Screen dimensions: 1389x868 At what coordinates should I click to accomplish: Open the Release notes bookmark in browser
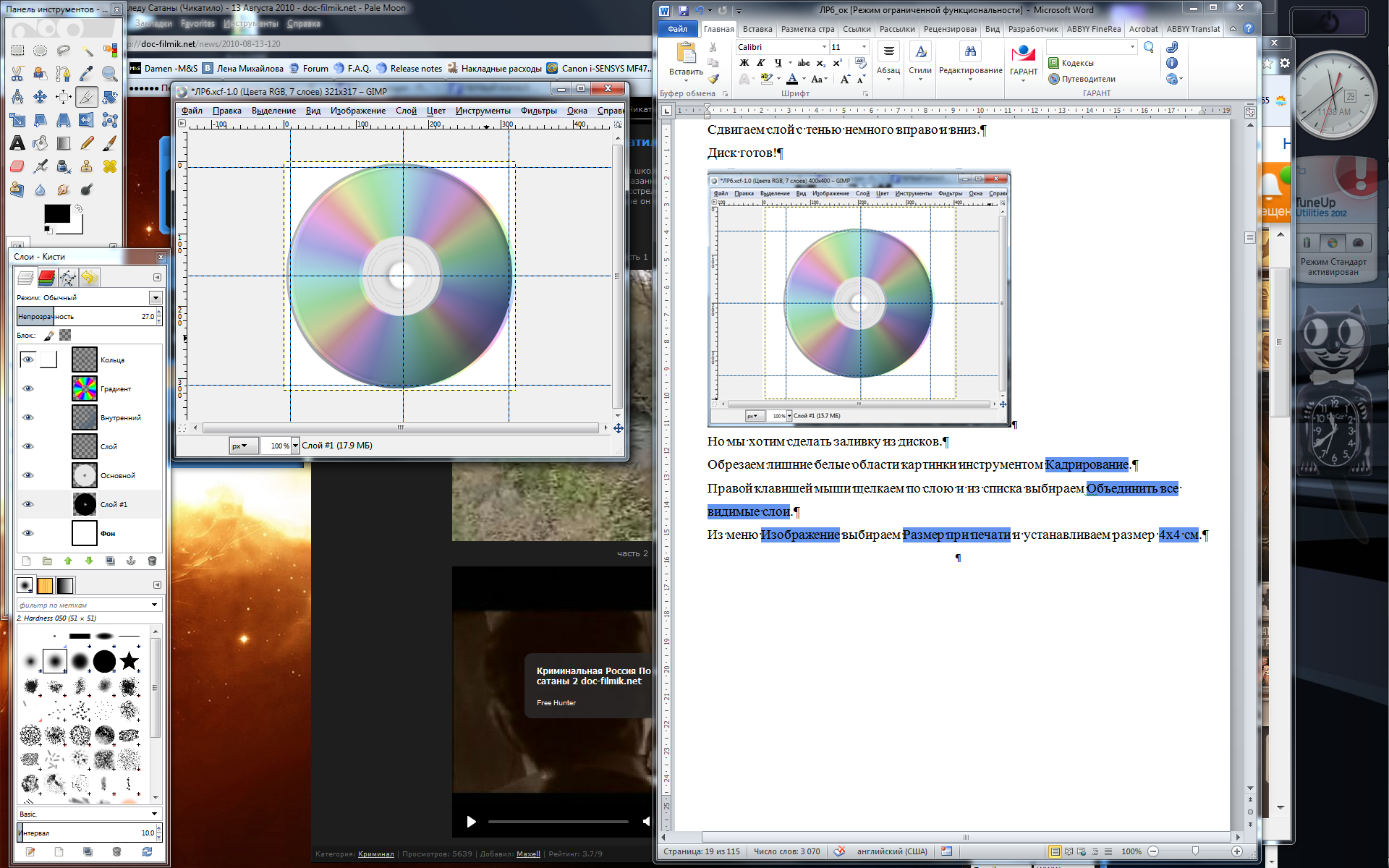tap(409, 69)
